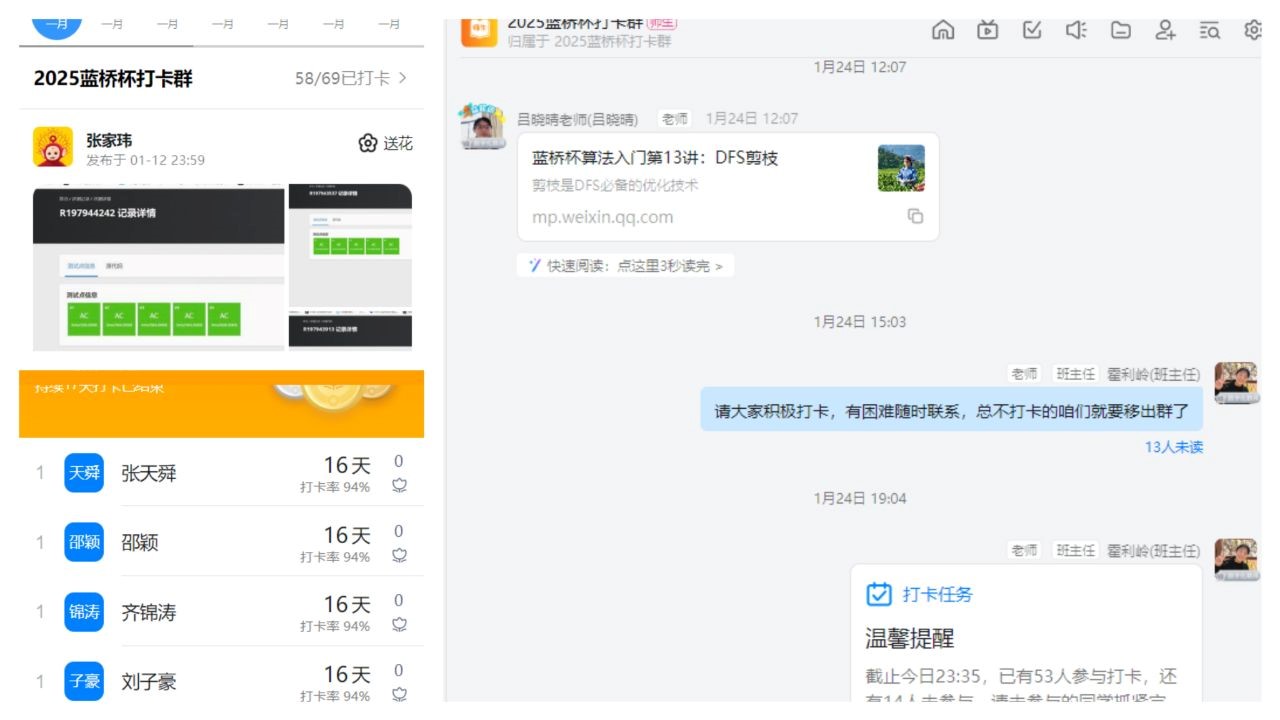The width and height of the screenshot is (1280, 720).
Task: Open the checkmark tasks icon in header
Action: [1032, 30]
